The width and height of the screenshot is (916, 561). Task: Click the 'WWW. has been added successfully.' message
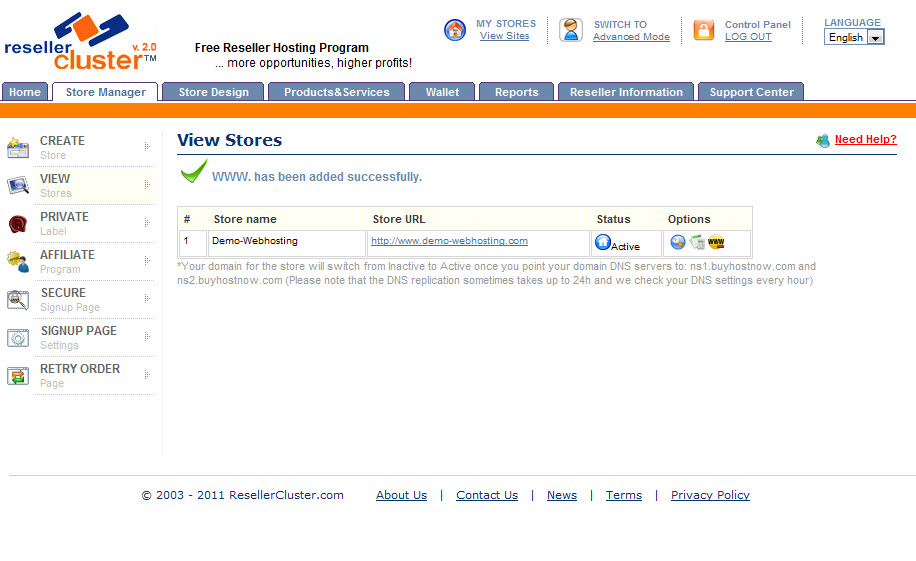317,176
